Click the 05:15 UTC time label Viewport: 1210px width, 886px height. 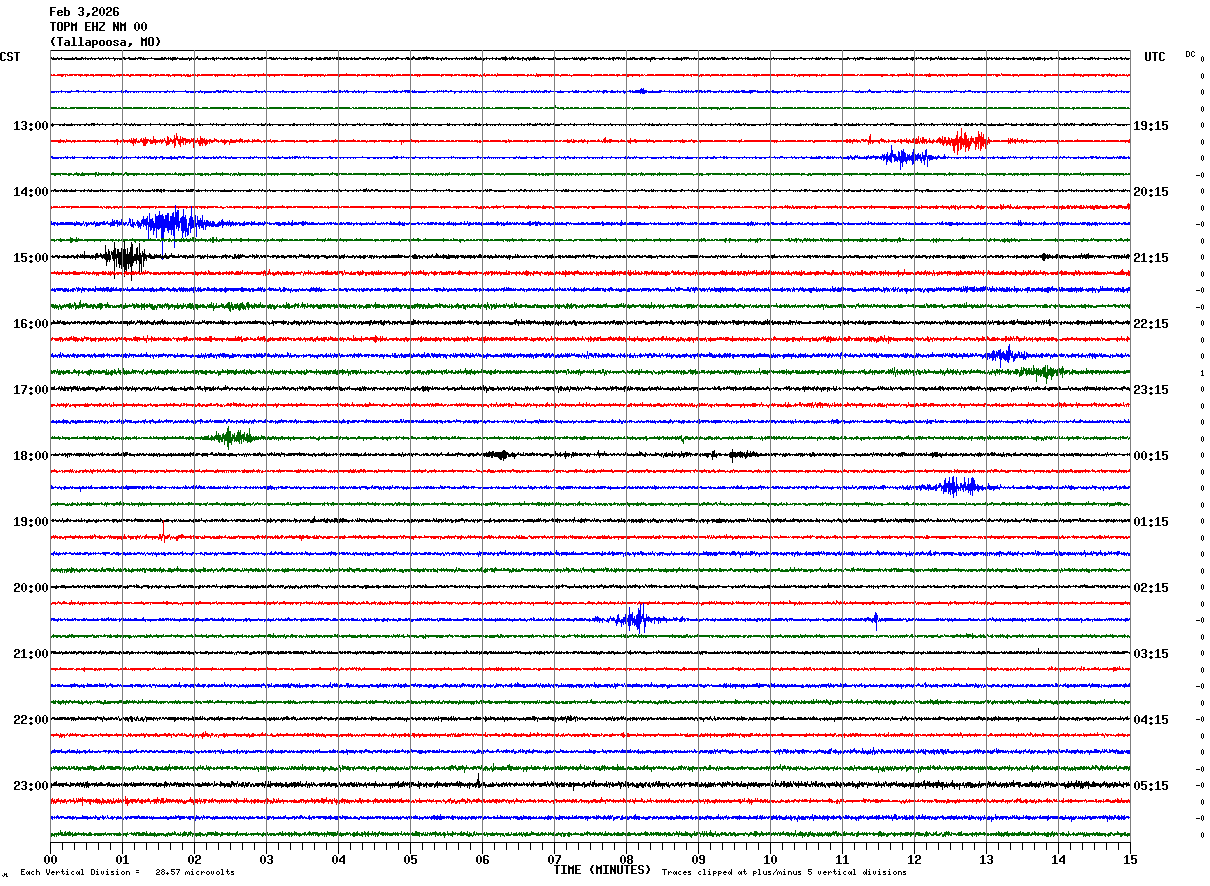1150,786
